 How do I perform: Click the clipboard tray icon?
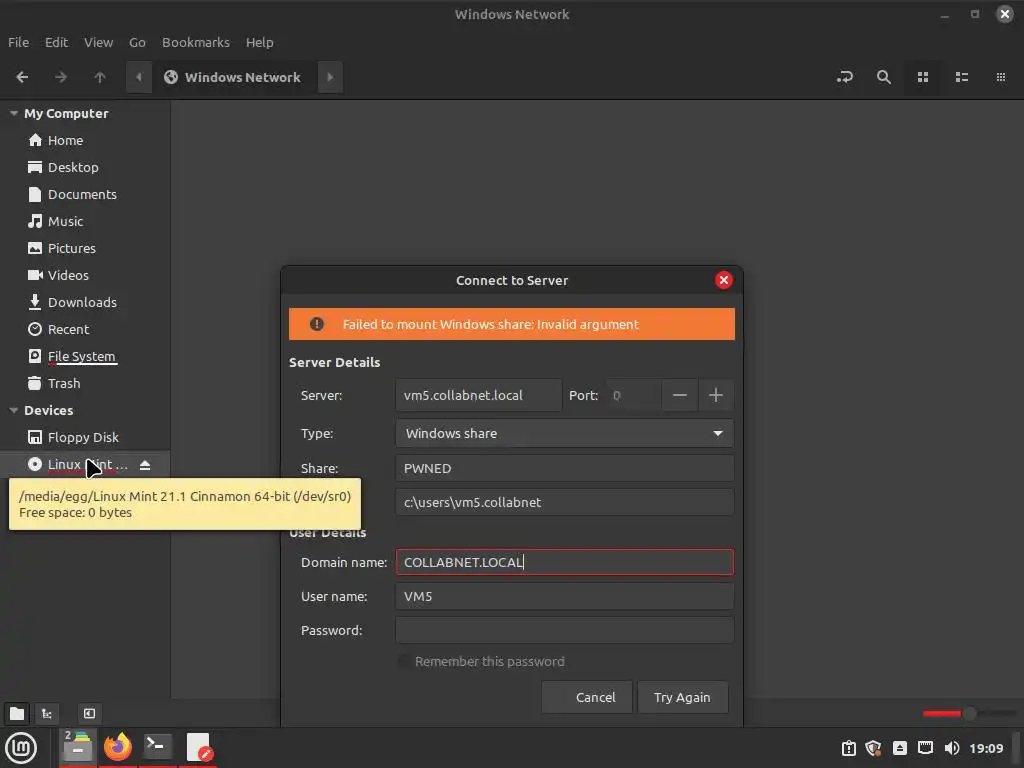848,748
